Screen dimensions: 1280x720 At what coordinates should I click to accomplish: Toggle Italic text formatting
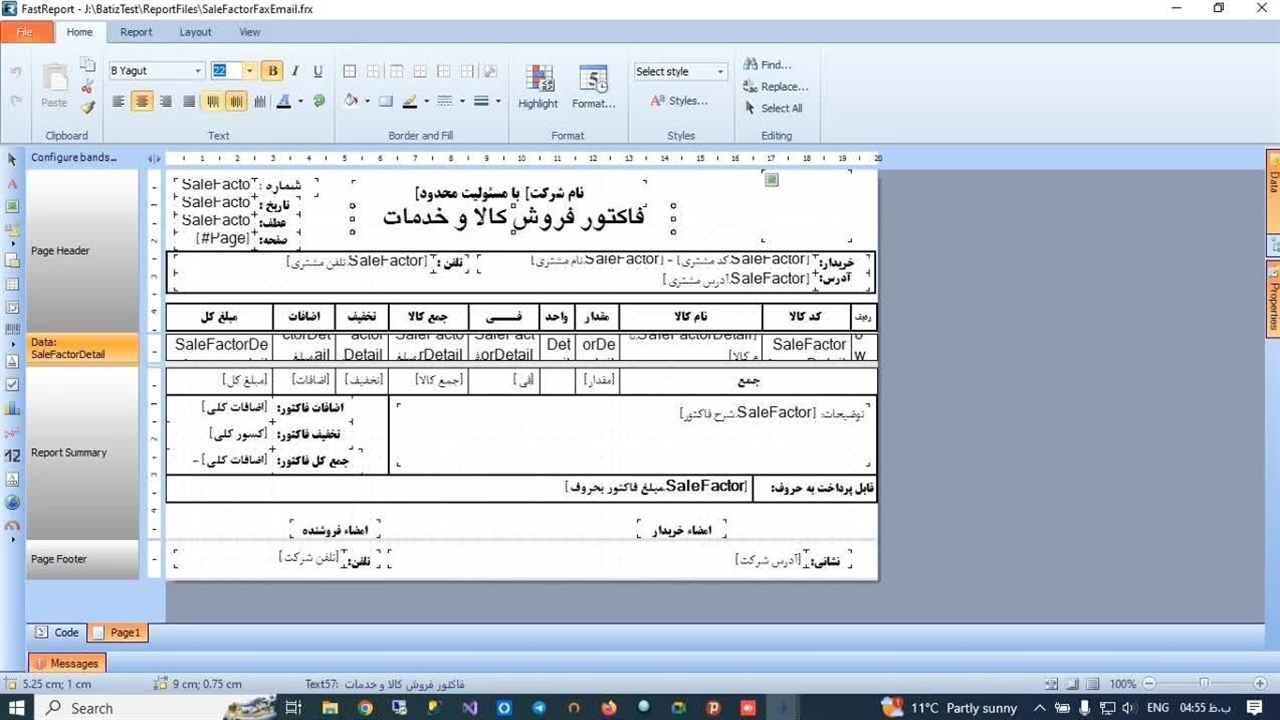(295, 71)
